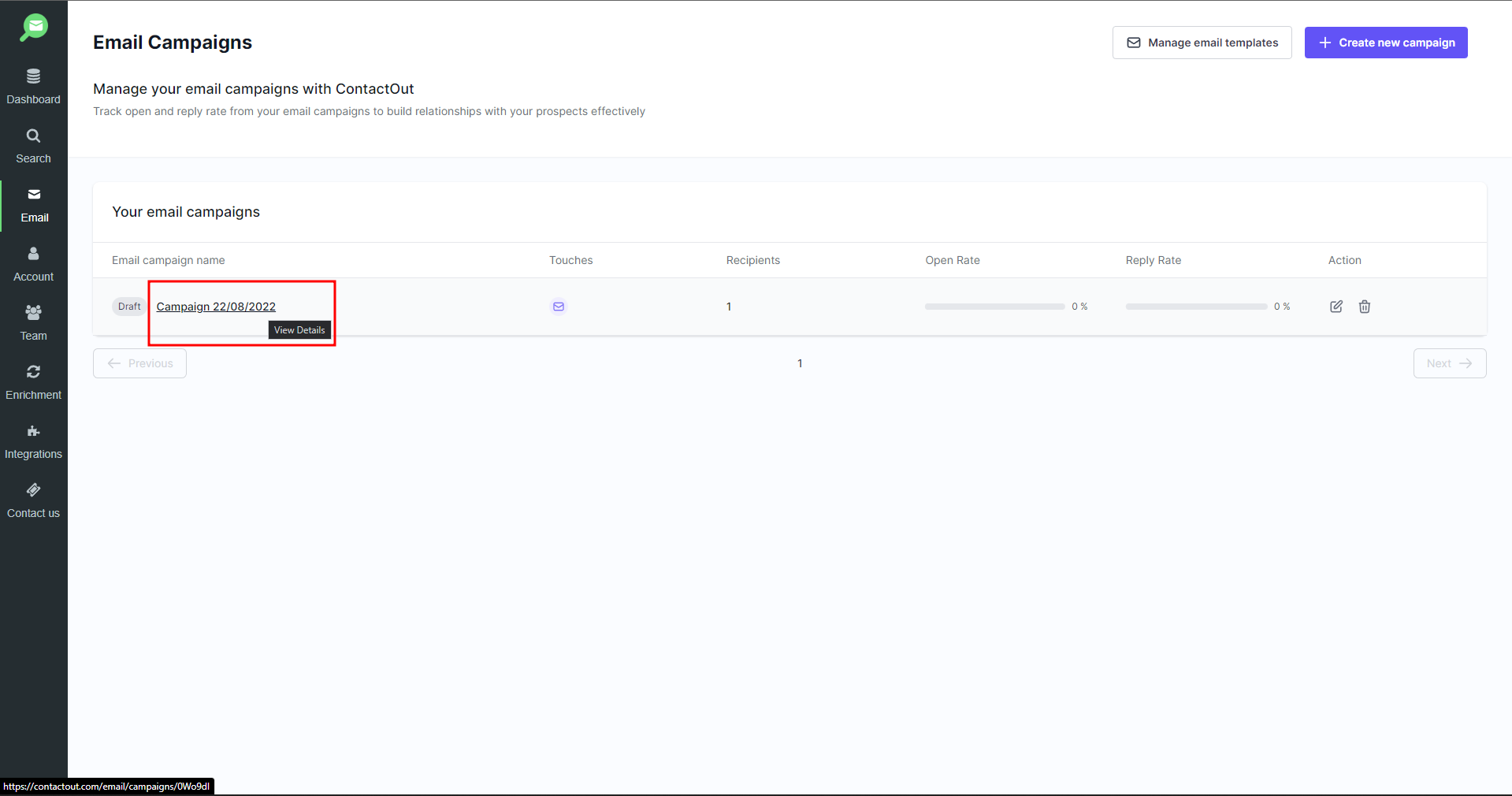Click the Next pagination button
The height and width of the screenshot is (796, 1512).
[x=1450, y=363]
